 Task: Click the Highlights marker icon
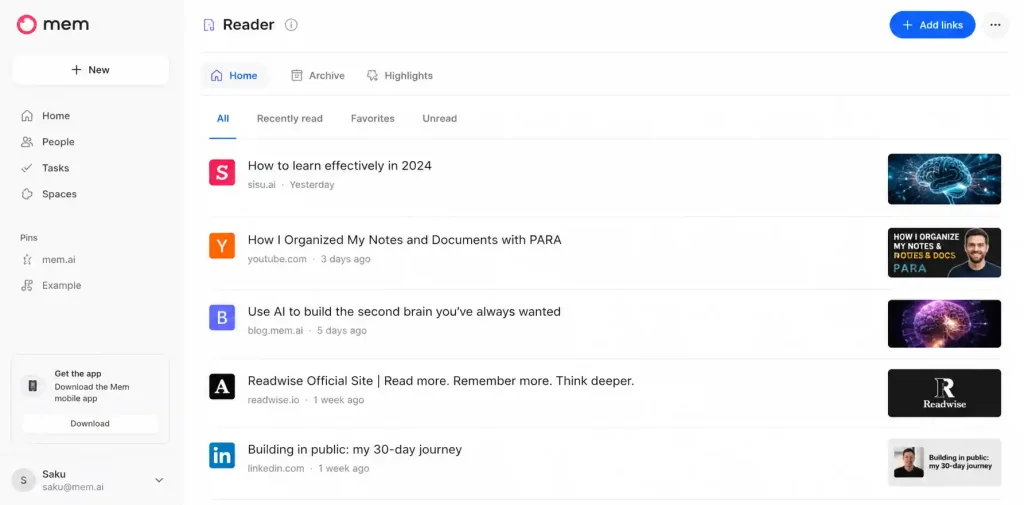click(x=372, y=76)
